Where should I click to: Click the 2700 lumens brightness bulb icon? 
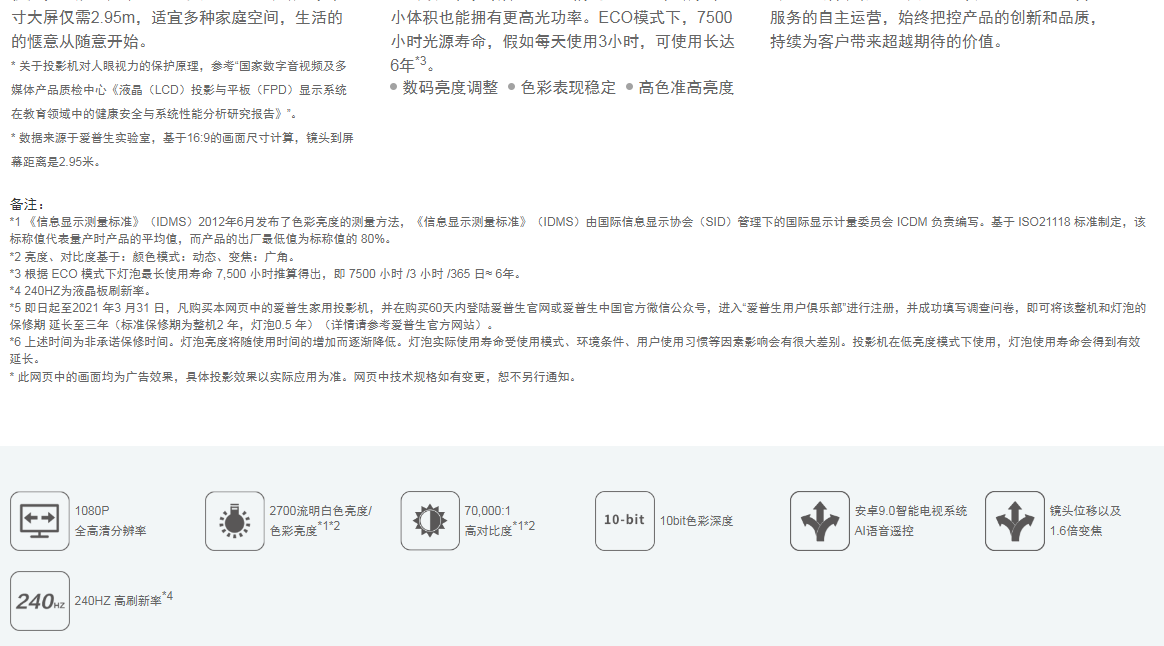pyautogui.click(x=234, y=521)
